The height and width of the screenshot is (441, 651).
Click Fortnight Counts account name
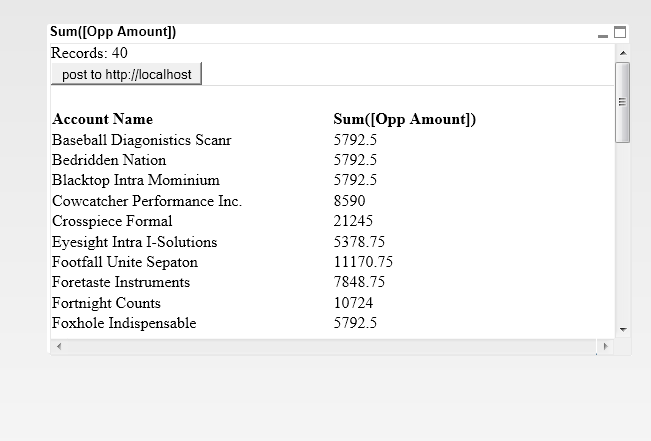(x=106, y=303)
